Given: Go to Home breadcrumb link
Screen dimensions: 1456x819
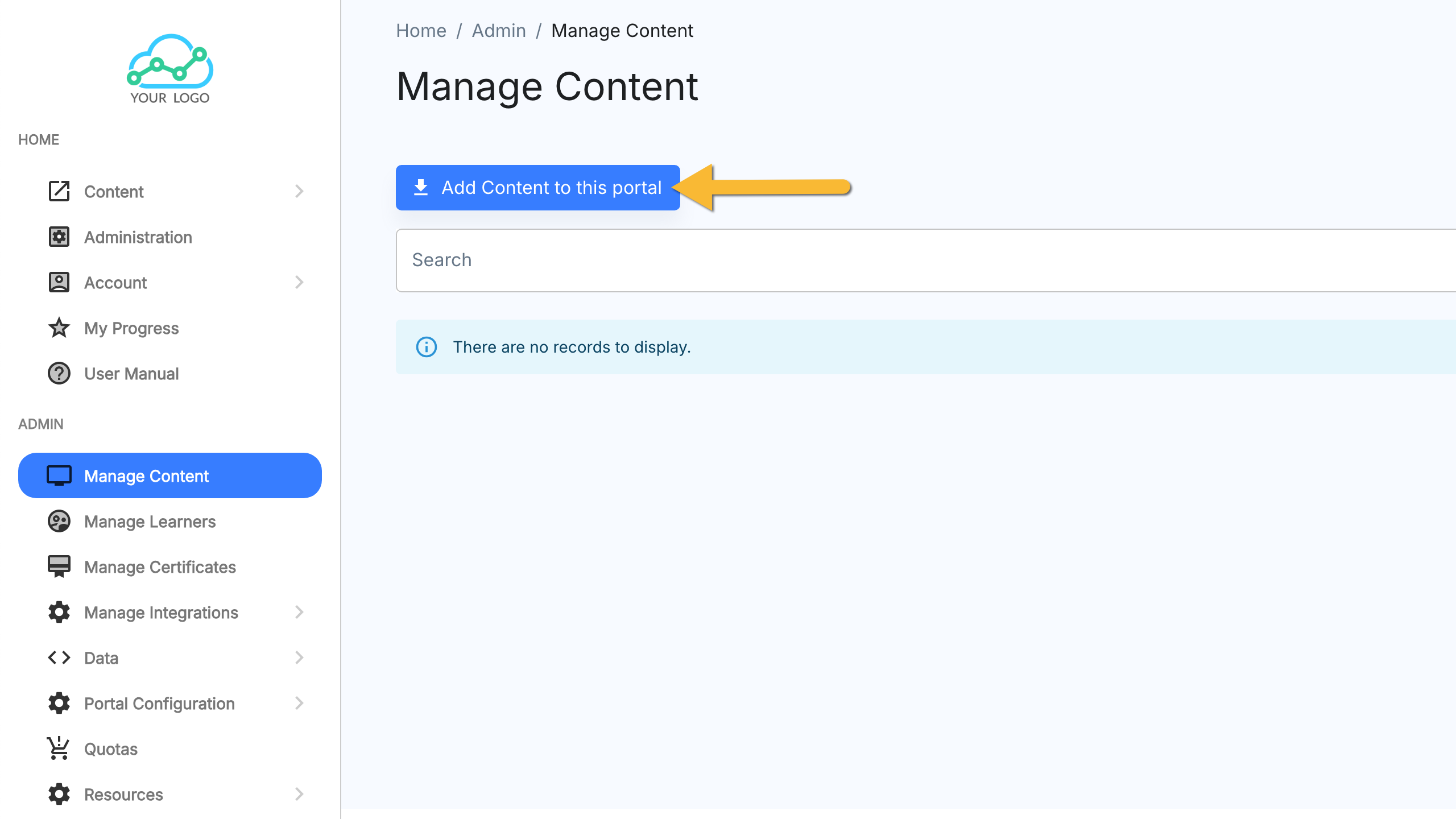Looking at the screenshot, I should click(421, 31).
